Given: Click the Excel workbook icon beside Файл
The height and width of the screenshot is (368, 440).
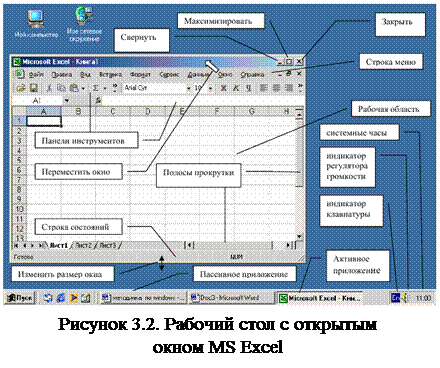Looking at the screenshot, I should tap(19, 74).
